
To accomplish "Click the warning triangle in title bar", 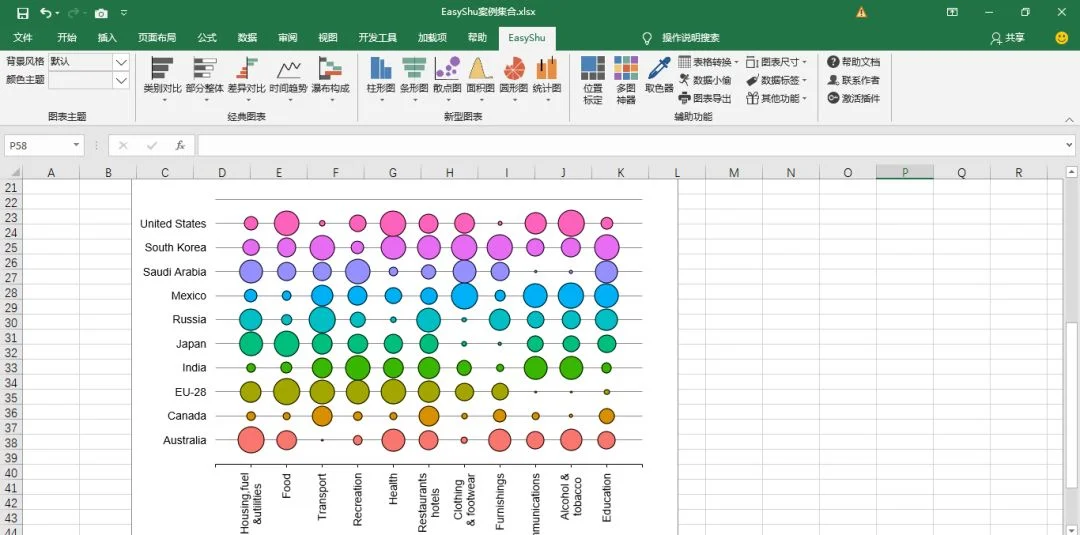I will [x=861, y=12].
